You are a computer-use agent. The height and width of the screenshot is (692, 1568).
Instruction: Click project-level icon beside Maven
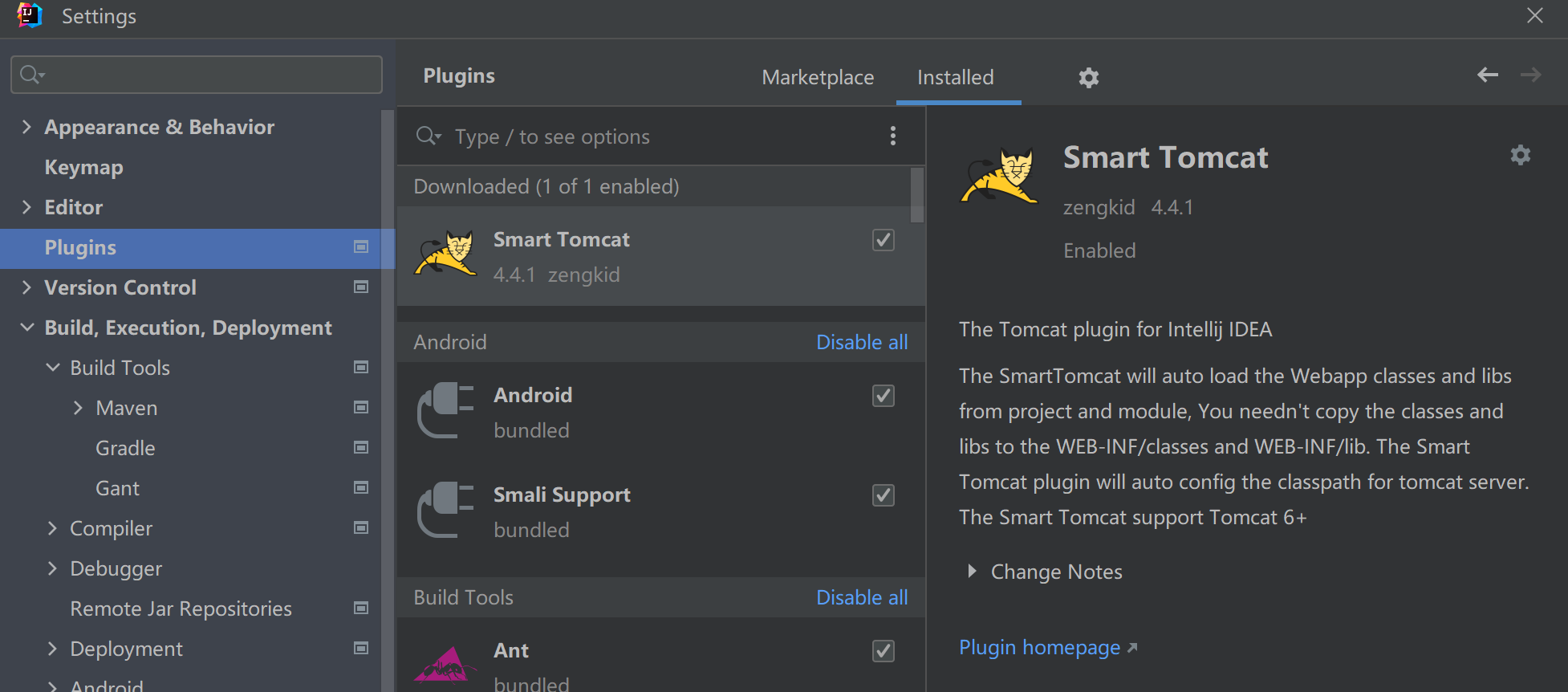click(x=361, y=407)
